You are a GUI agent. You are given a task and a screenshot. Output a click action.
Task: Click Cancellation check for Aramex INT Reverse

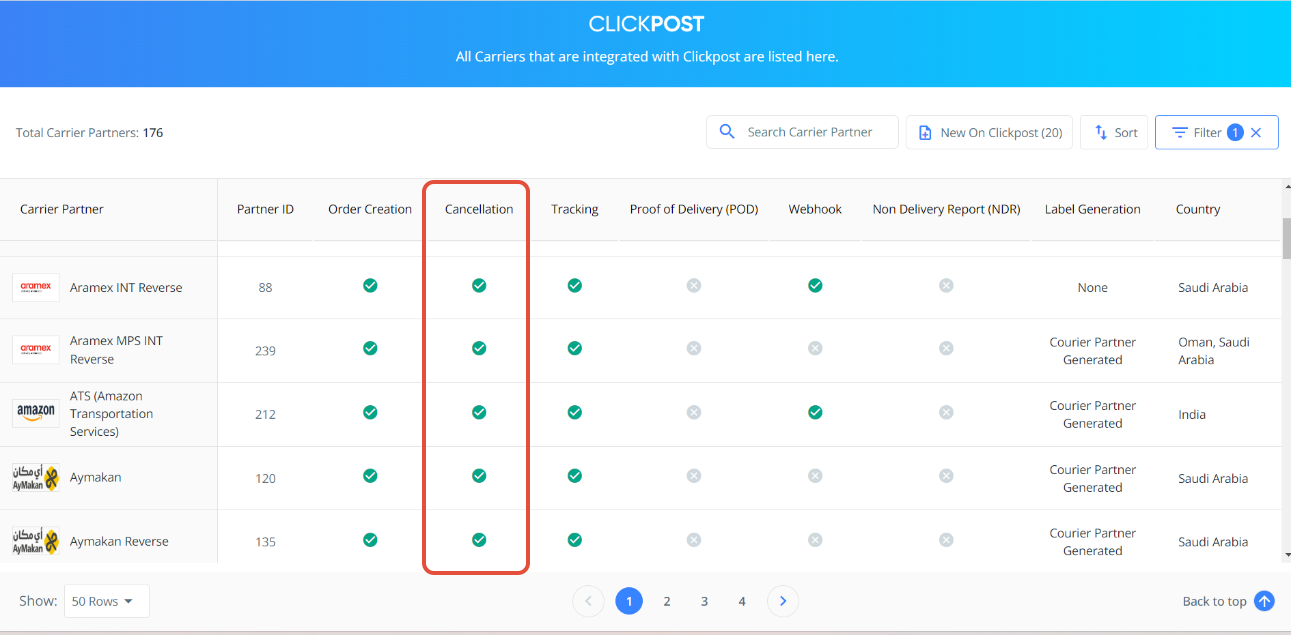(479, 285)
